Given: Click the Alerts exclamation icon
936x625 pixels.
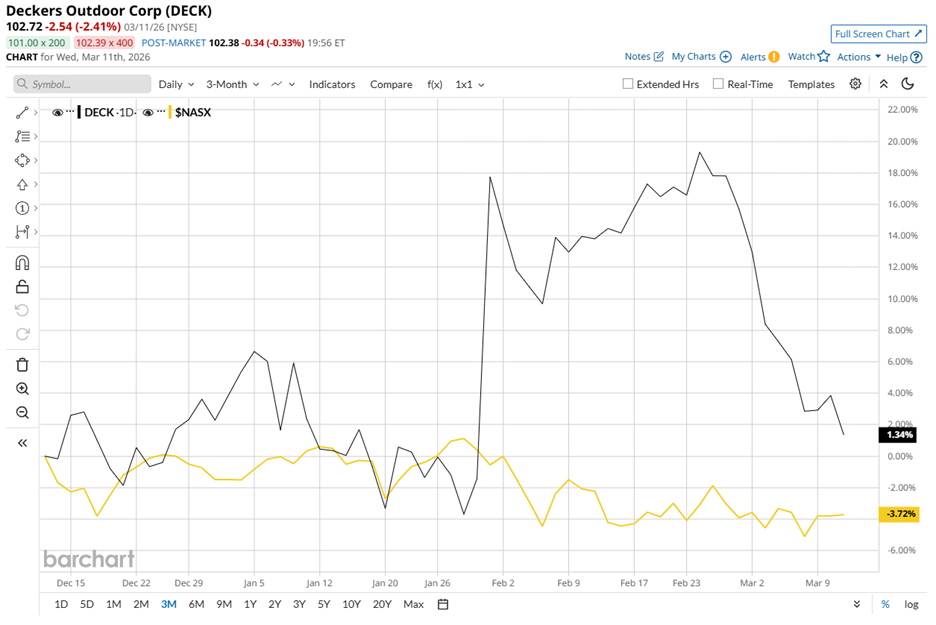Looking at the screenshot, I should (774, 57).
